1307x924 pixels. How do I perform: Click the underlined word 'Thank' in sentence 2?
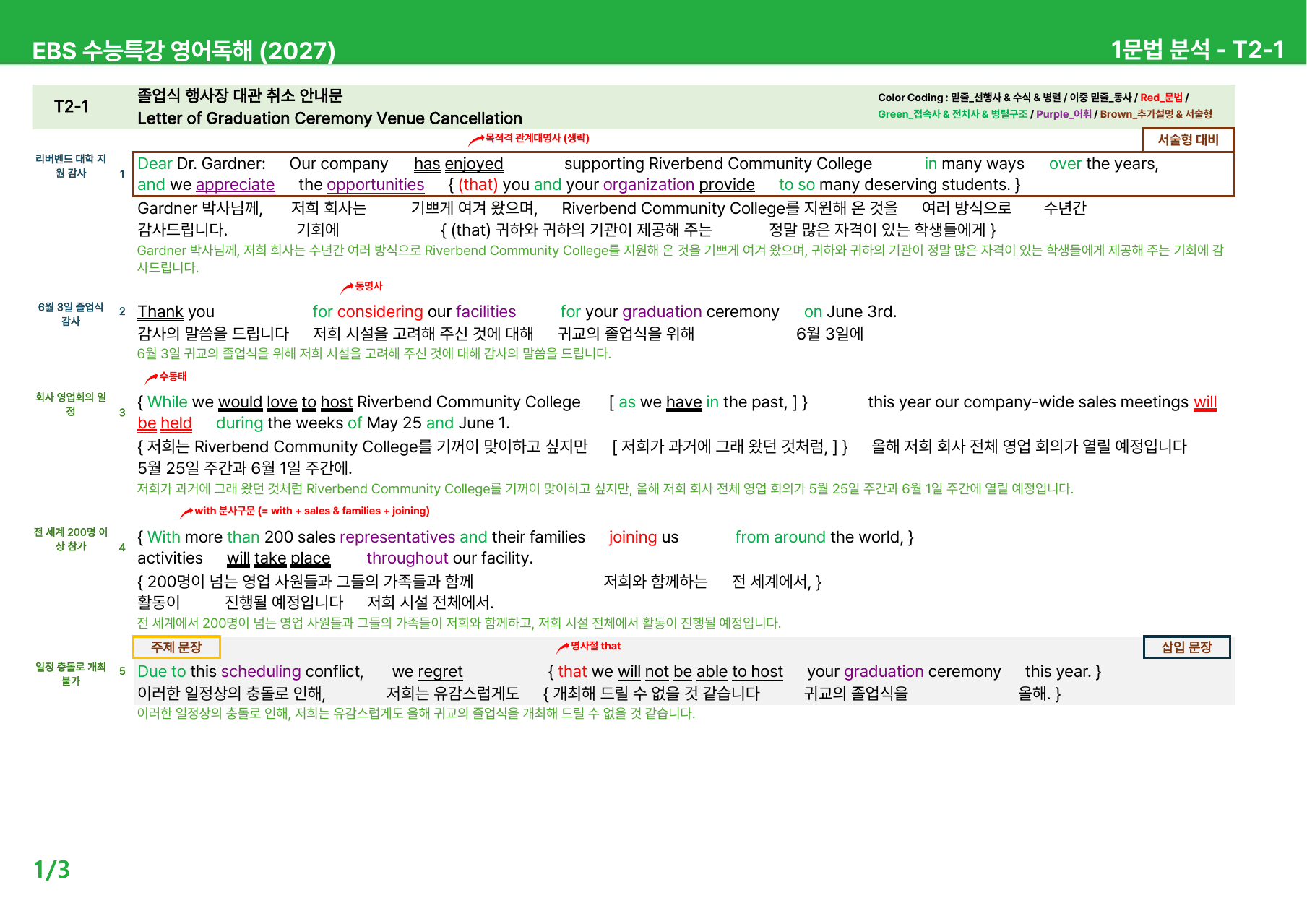point(160,312)
